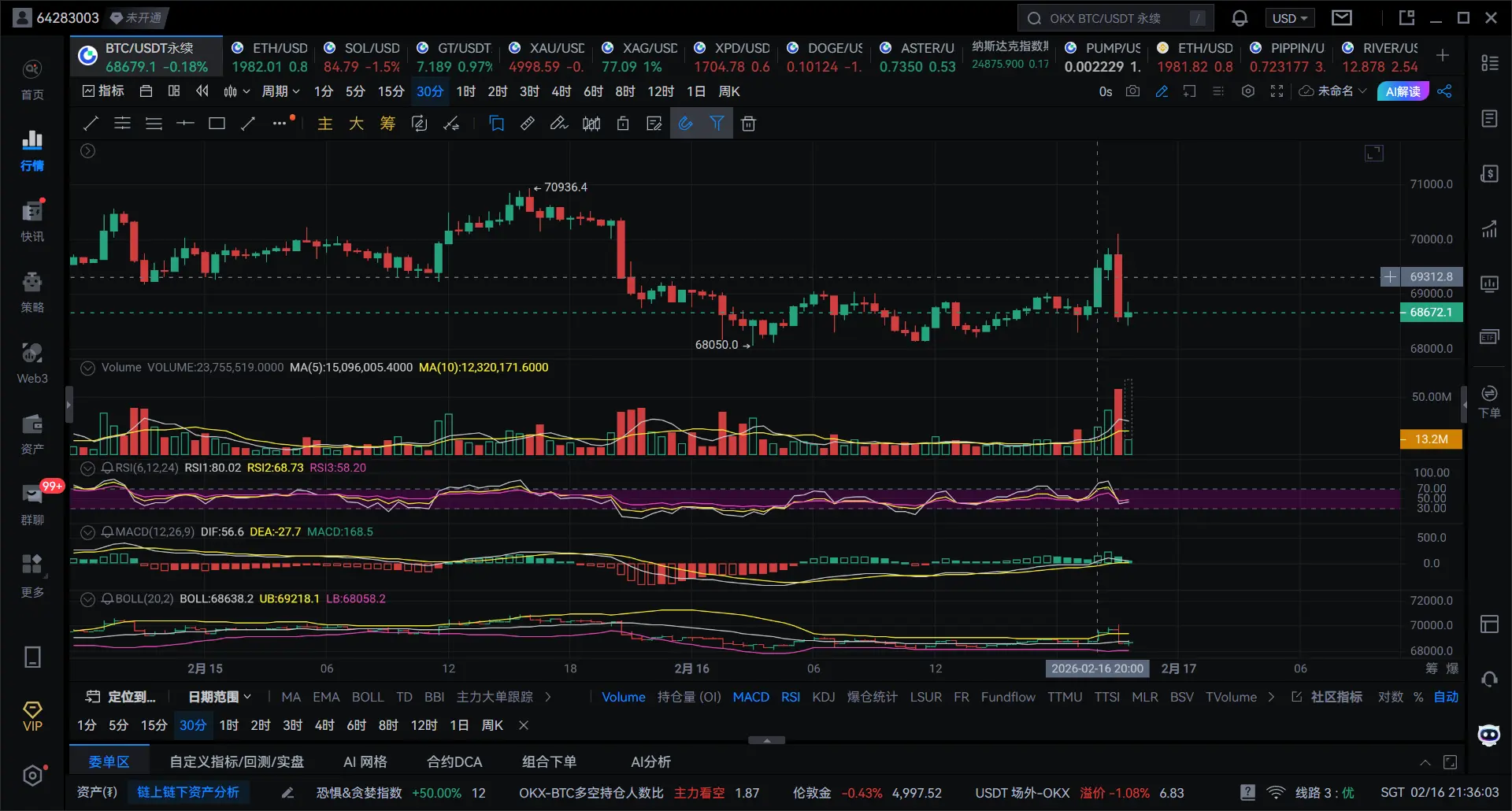Add a new ticker tab
The height and width of the screenshot is (811, 1512).
1443,55
